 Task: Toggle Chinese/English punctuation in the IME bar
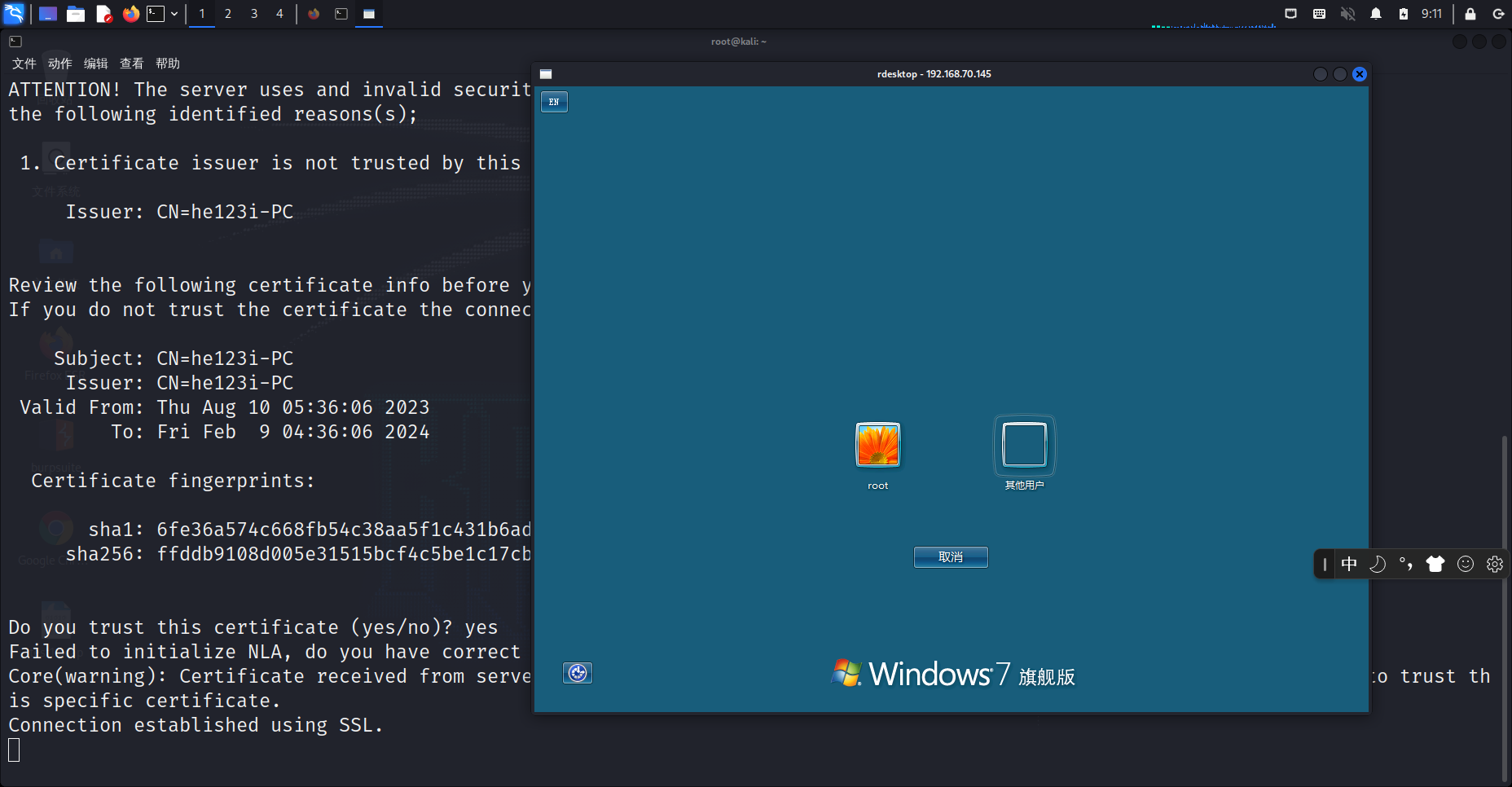click(x=1406, y=564)
